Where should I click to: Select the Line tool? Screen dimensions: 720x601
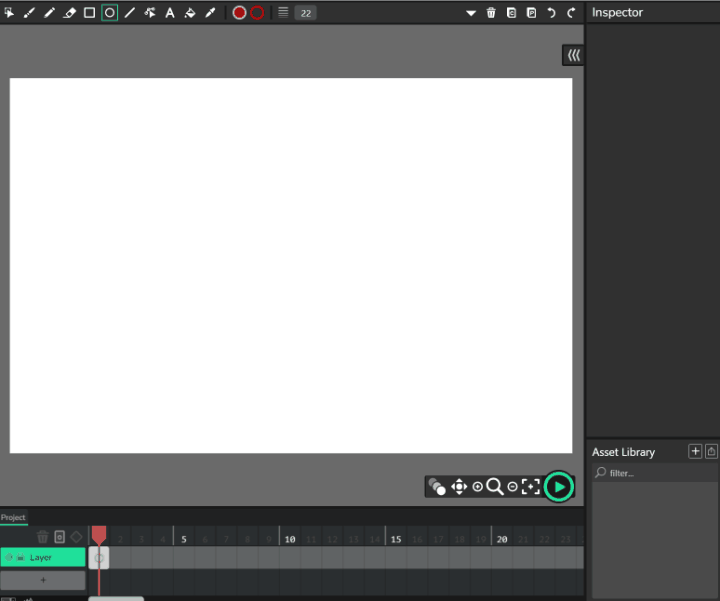click(x=129, y=13)
